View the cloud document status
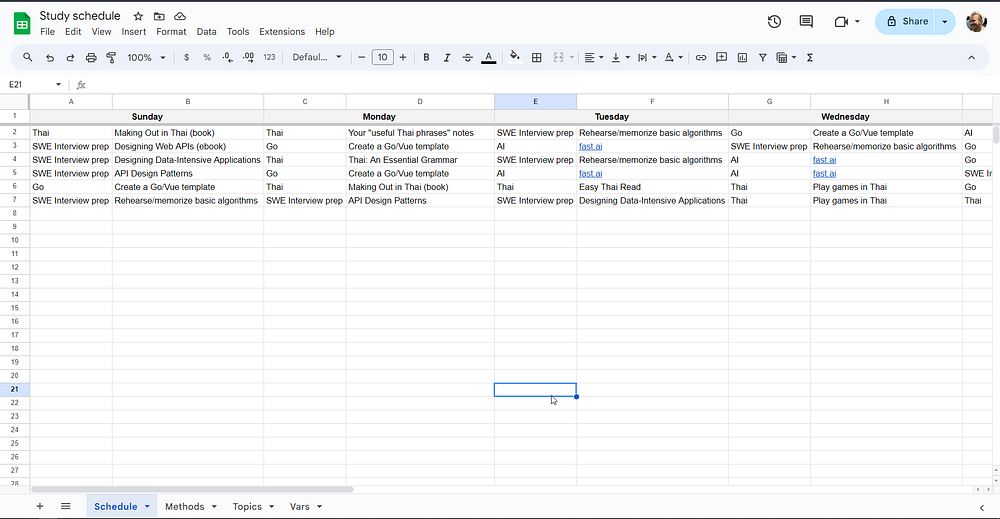 (180, 16)
